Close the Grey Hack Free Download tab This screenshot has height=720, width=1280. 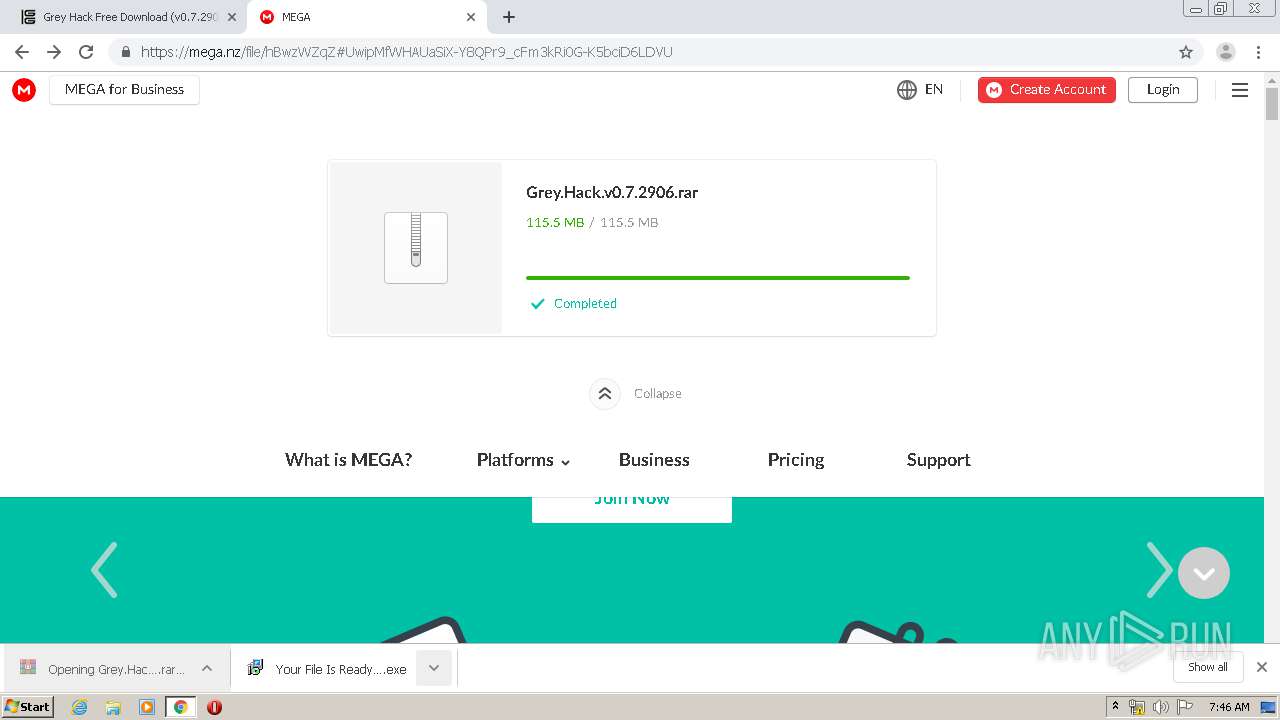[232, 17]
